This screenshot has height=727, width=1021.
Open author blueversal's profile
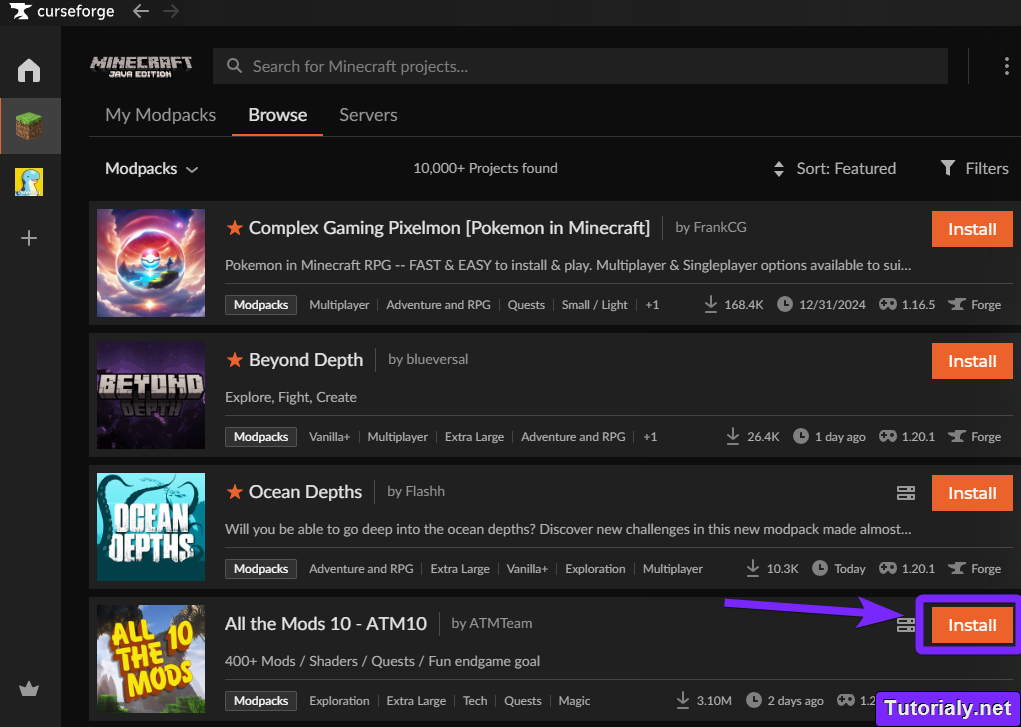[x=437, y=360]
